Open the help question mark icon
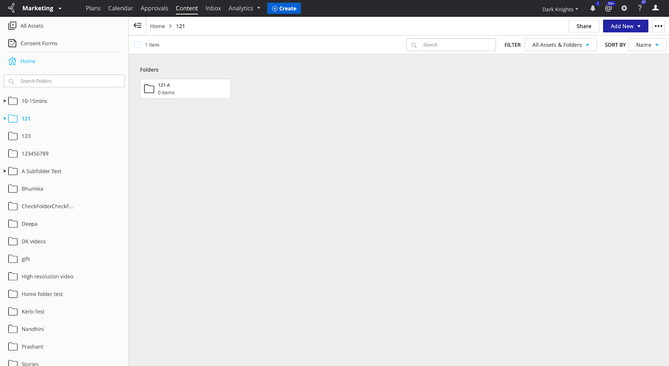Image resolution: width=669 pixels, height=366 pixels. tap(640, 8)
